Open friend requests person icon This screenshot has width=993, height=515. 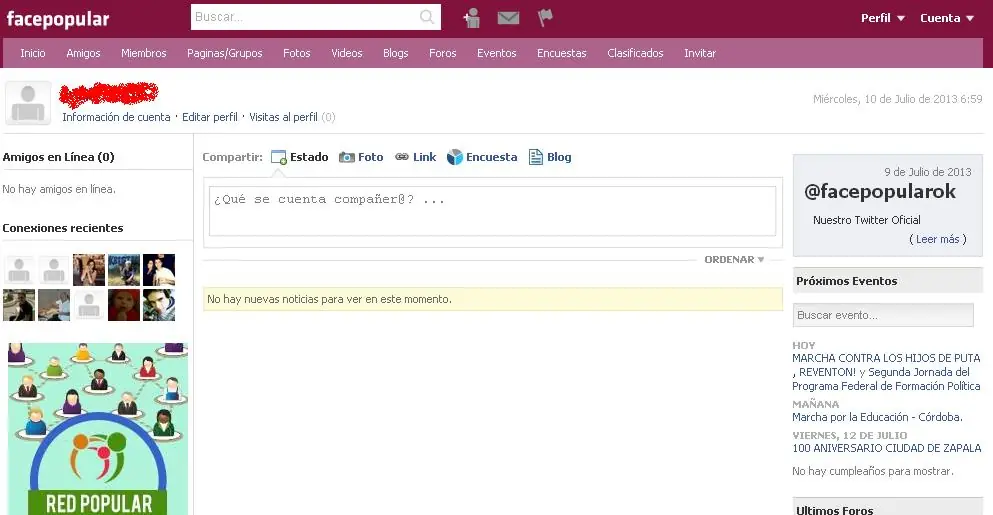[472, 18]
